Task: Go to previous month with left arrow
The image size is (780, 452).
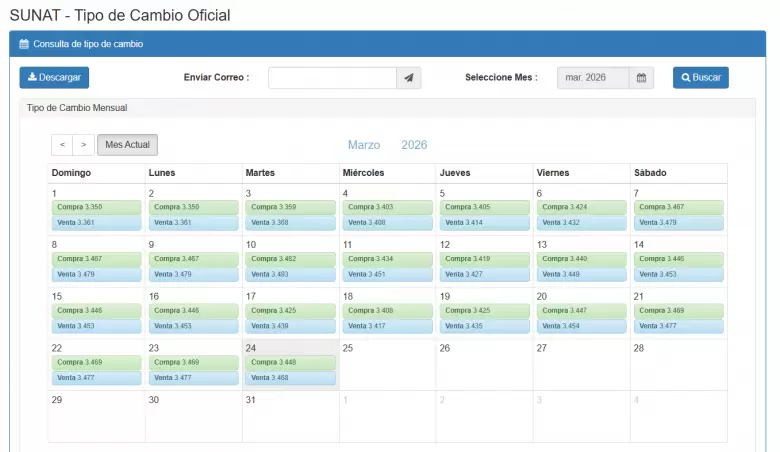Action: [62, 145]
